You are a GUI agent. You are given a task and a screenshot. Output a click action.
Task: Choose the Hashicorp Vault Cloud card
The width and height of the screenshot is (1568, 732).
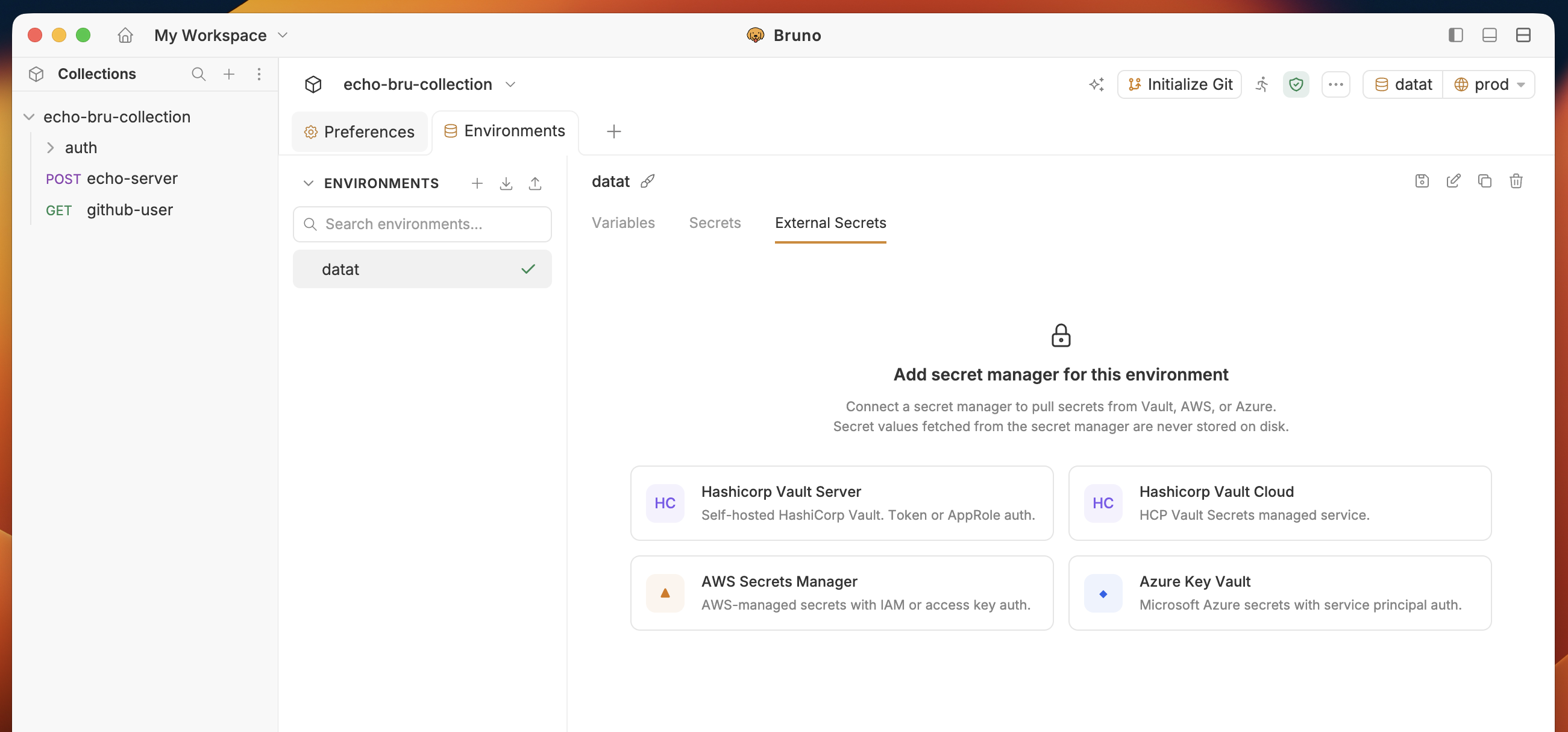point(1279,503)
